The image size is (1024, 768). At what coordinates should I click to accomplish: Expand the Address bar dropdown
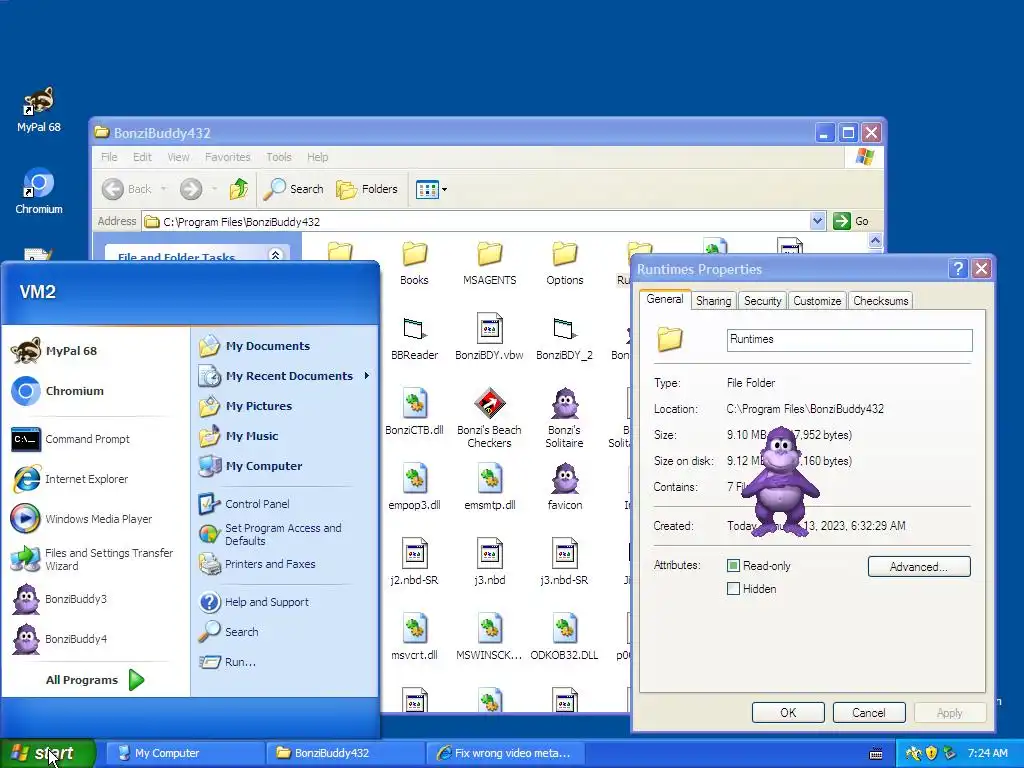(817, 221)
